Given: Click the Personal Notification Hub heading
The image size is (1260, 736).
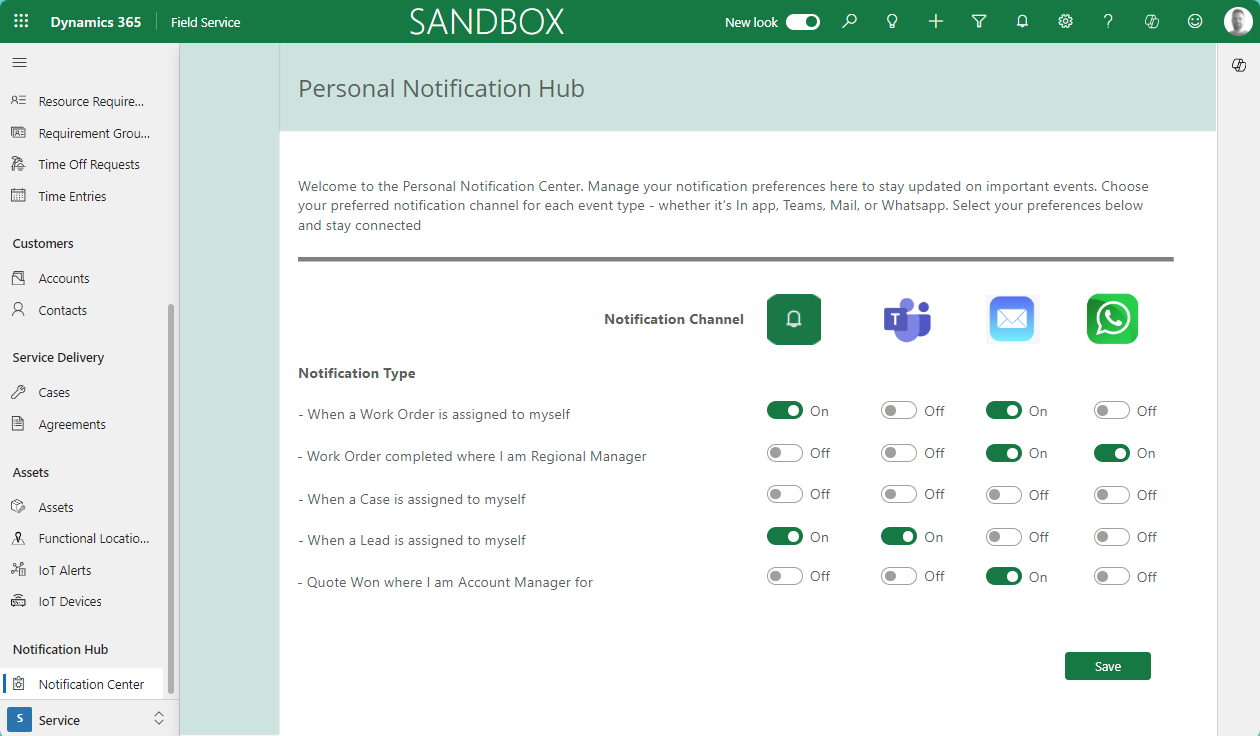Looking at the screenshot, I should coord(441,88).
